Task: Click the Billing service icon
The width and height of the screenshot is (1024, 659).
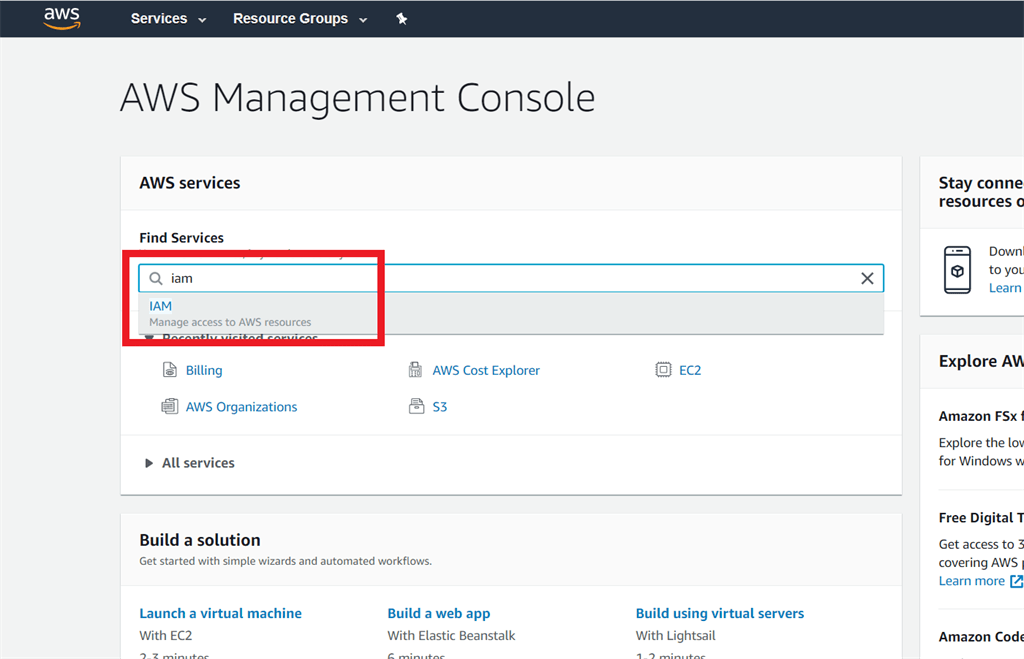Action: (x=169, y=370)
